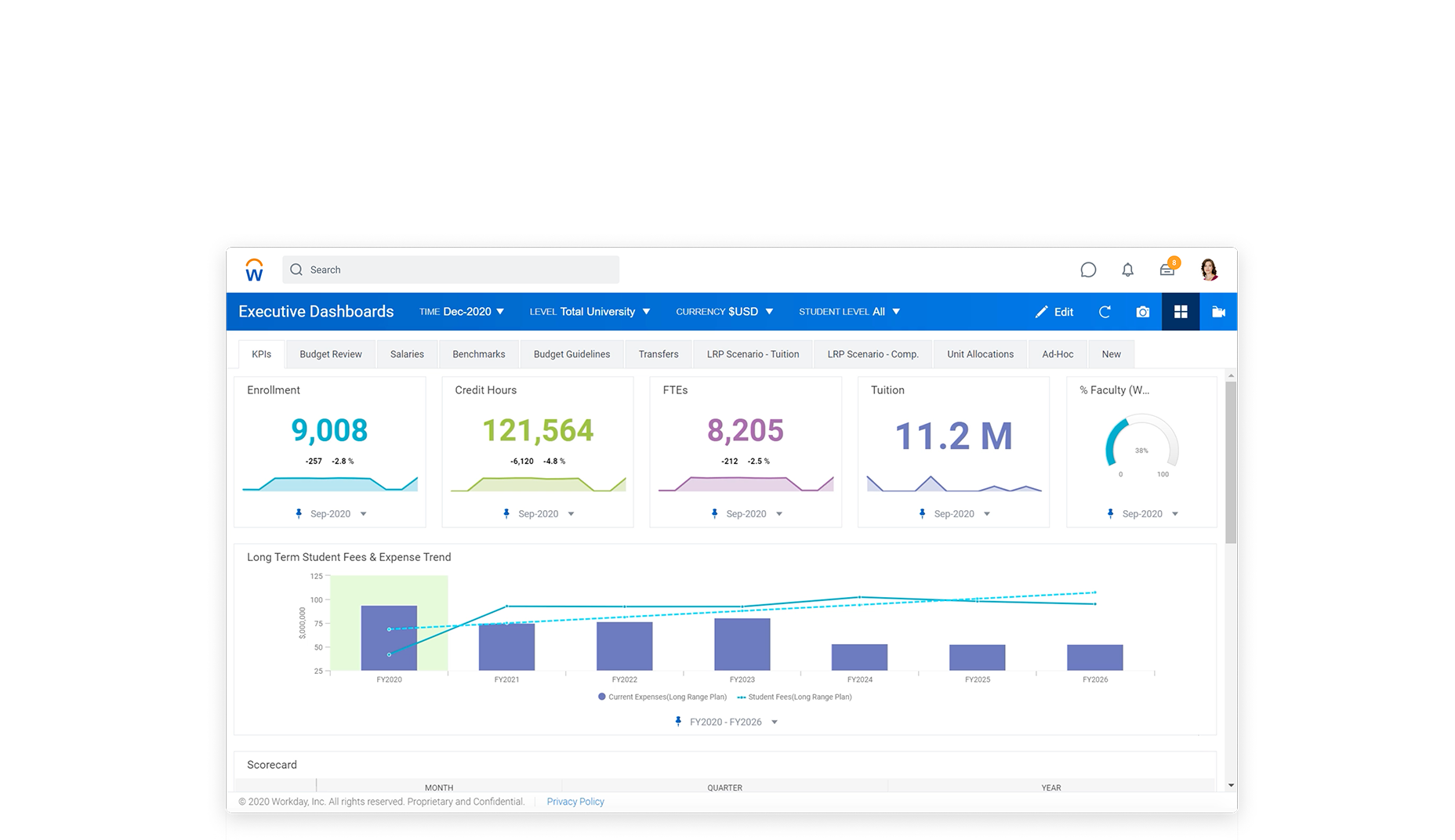Click the Edit button

pos(1054,312)
